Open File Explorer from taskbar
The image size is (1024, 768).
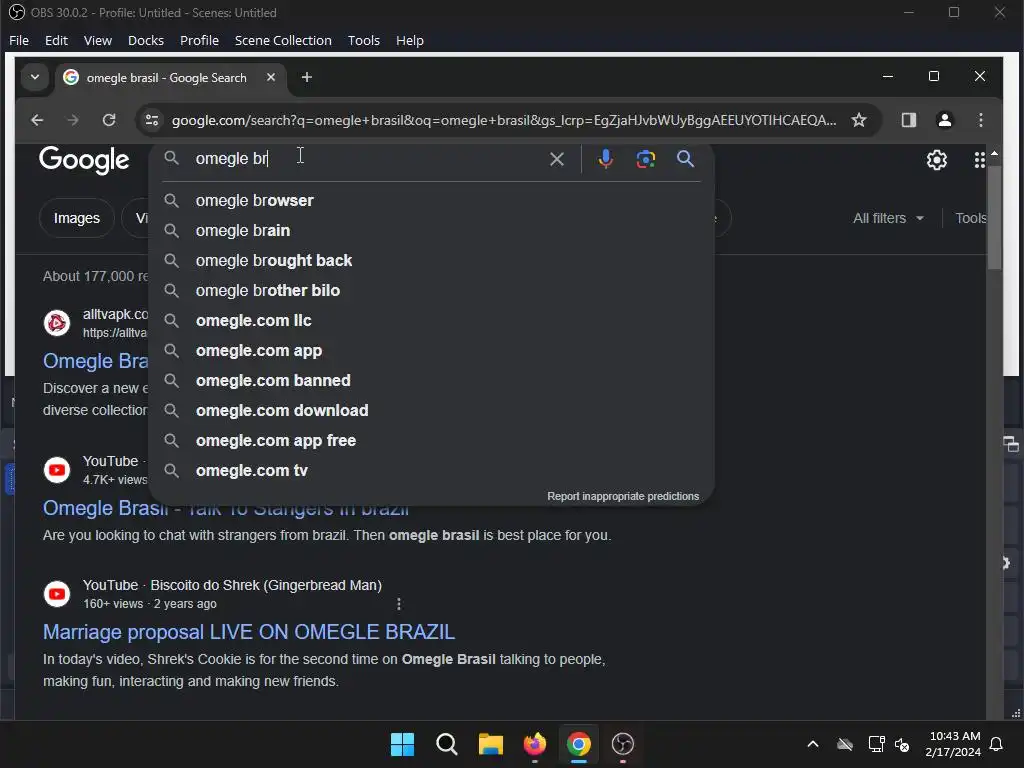coord(490,744)
